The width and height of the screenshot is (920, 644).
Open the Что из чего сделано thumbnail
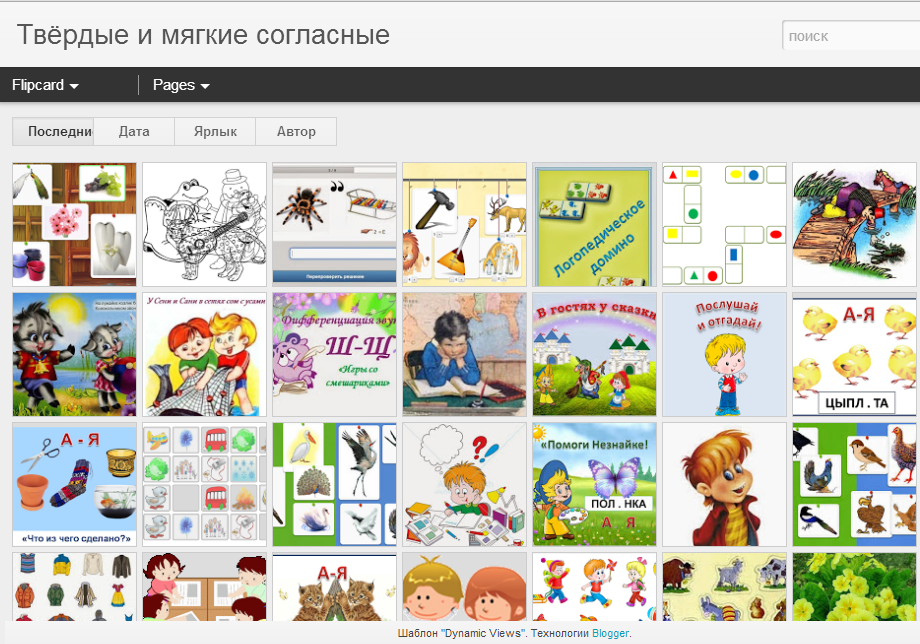[75, 484]
